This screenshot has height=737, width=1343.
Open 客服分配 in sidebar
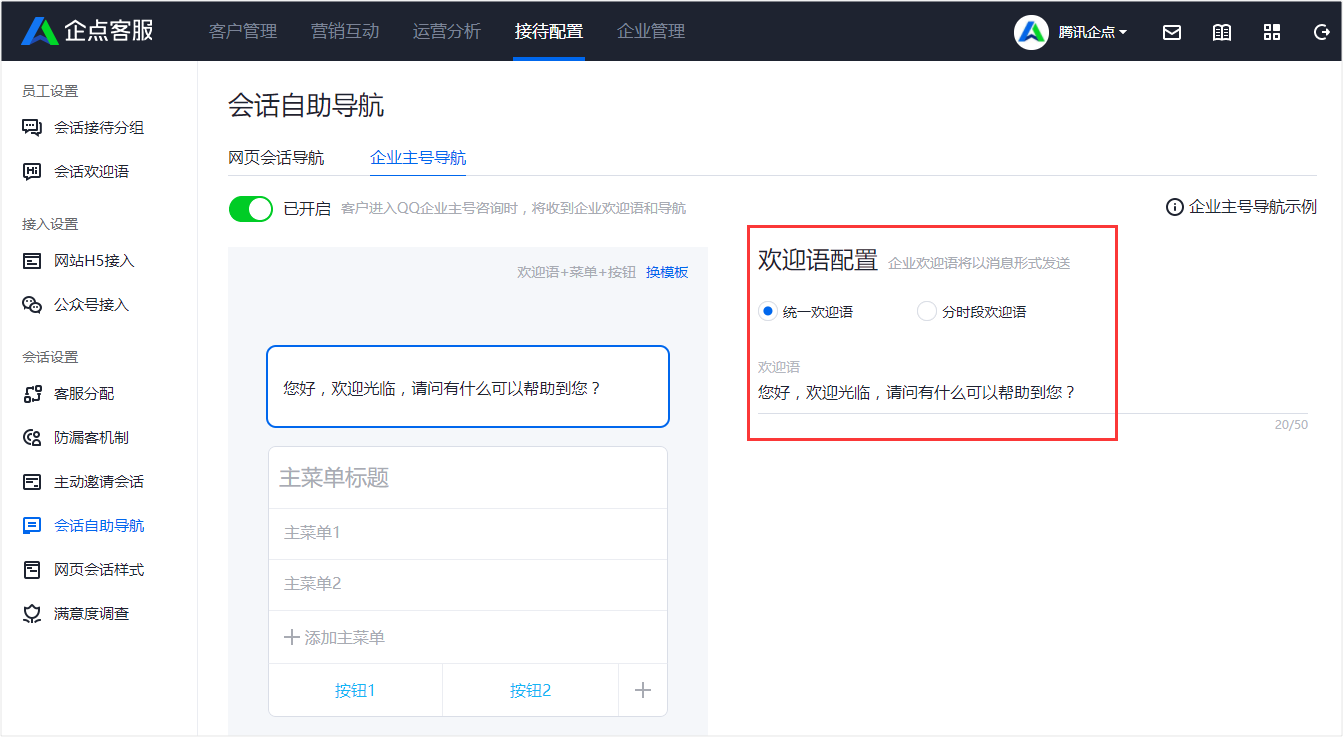pos(84,394)
